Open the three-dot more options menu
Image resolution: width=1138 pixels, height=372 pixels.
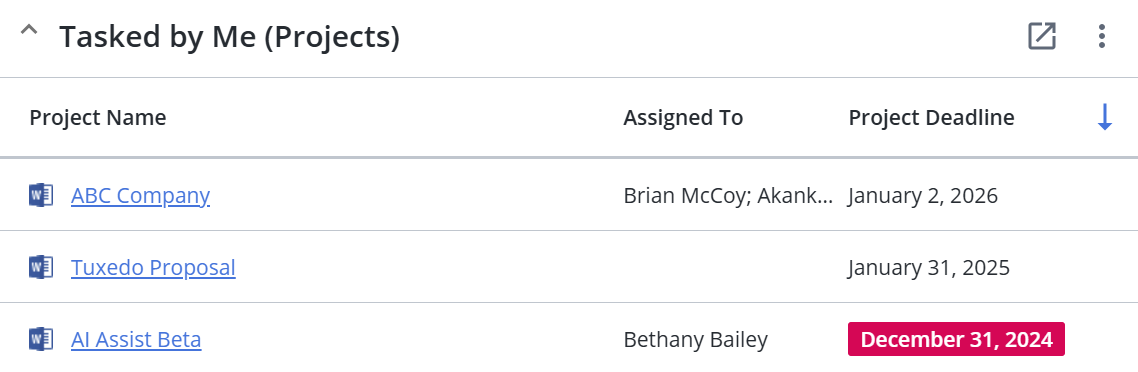1102,36
